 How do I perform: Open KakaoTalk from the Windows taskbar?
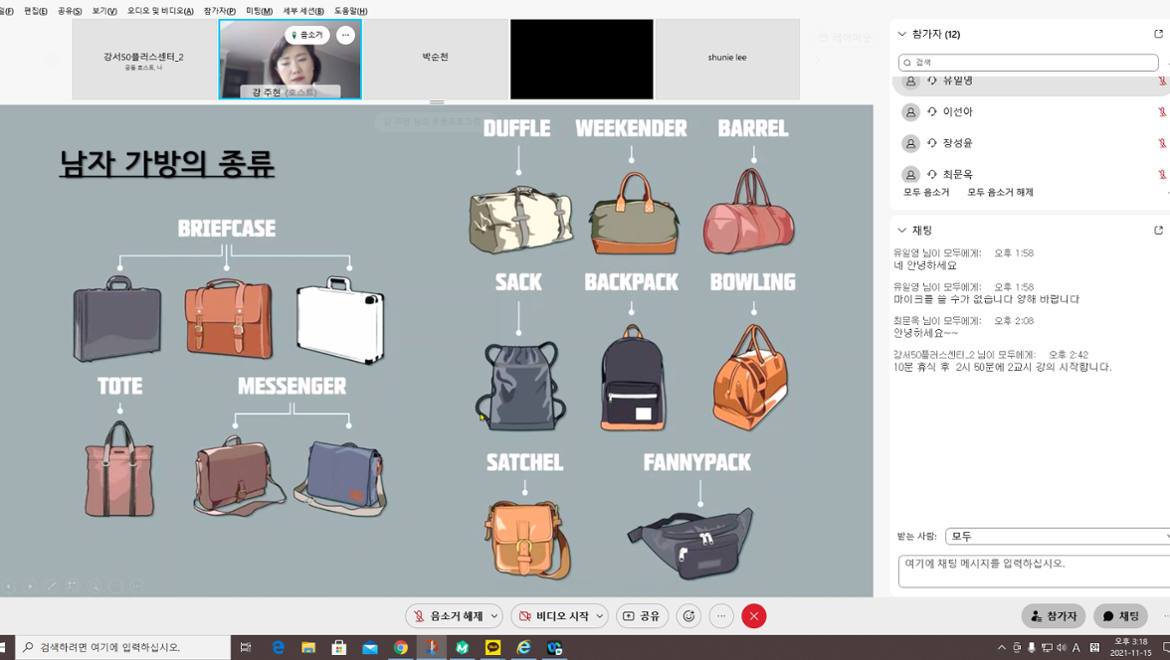tap(493, 648)
